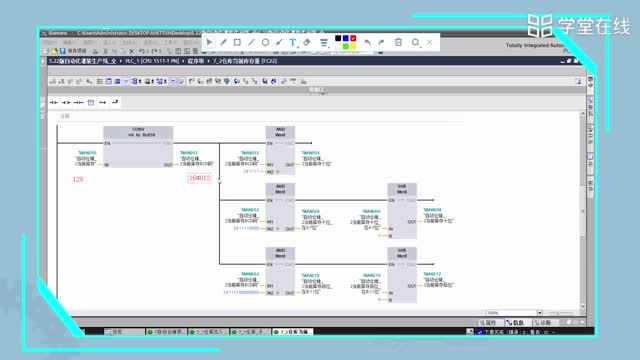Select the top AND Word block
The width and height of the screenshot is (640, 360).
coord(280,150)
